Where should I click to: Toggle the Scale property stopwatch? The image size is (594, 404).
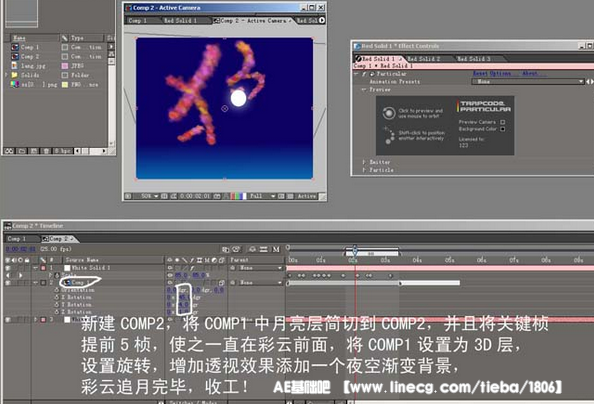57,276
